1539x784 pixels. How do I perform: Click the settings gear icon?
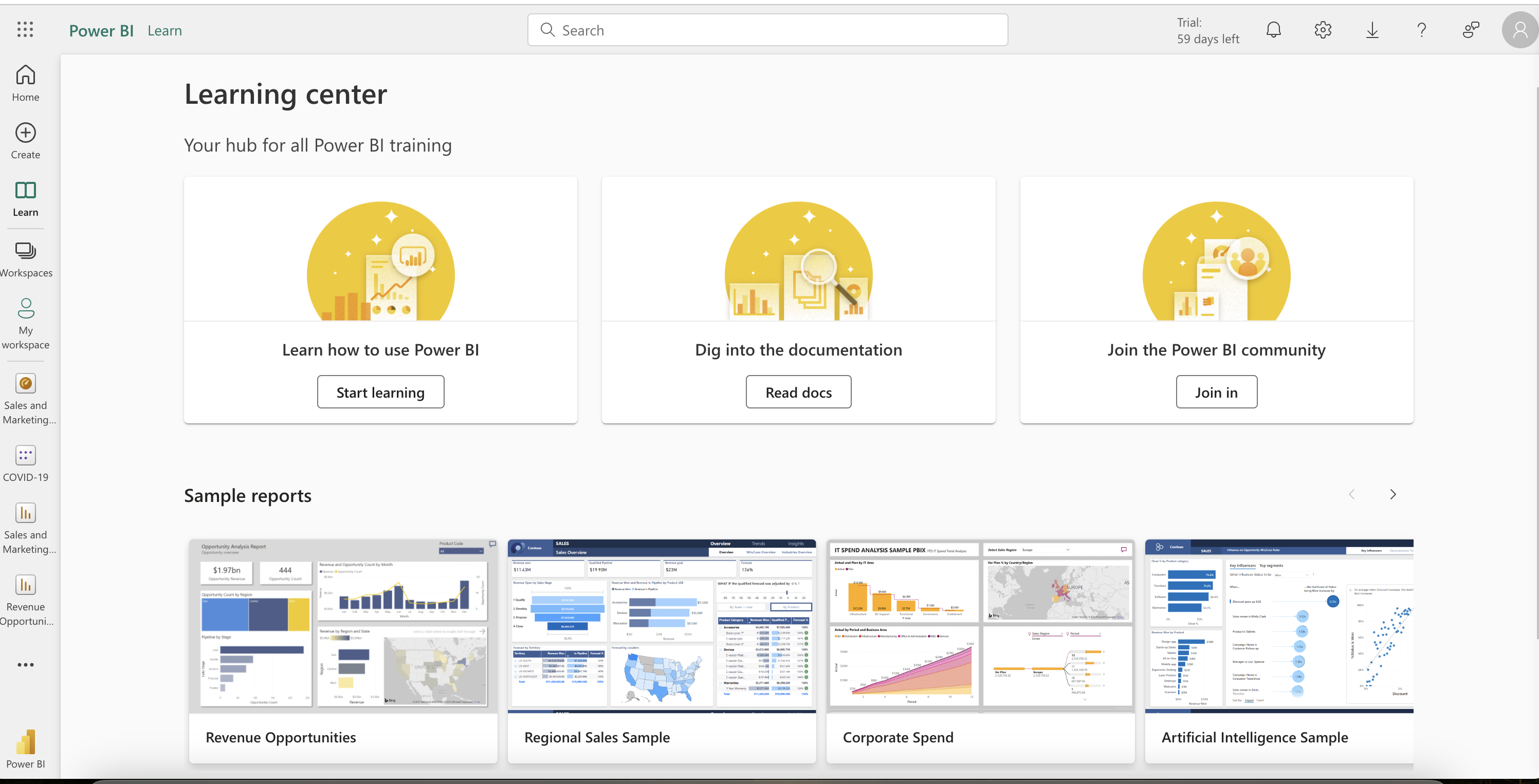click(1322, 29)
